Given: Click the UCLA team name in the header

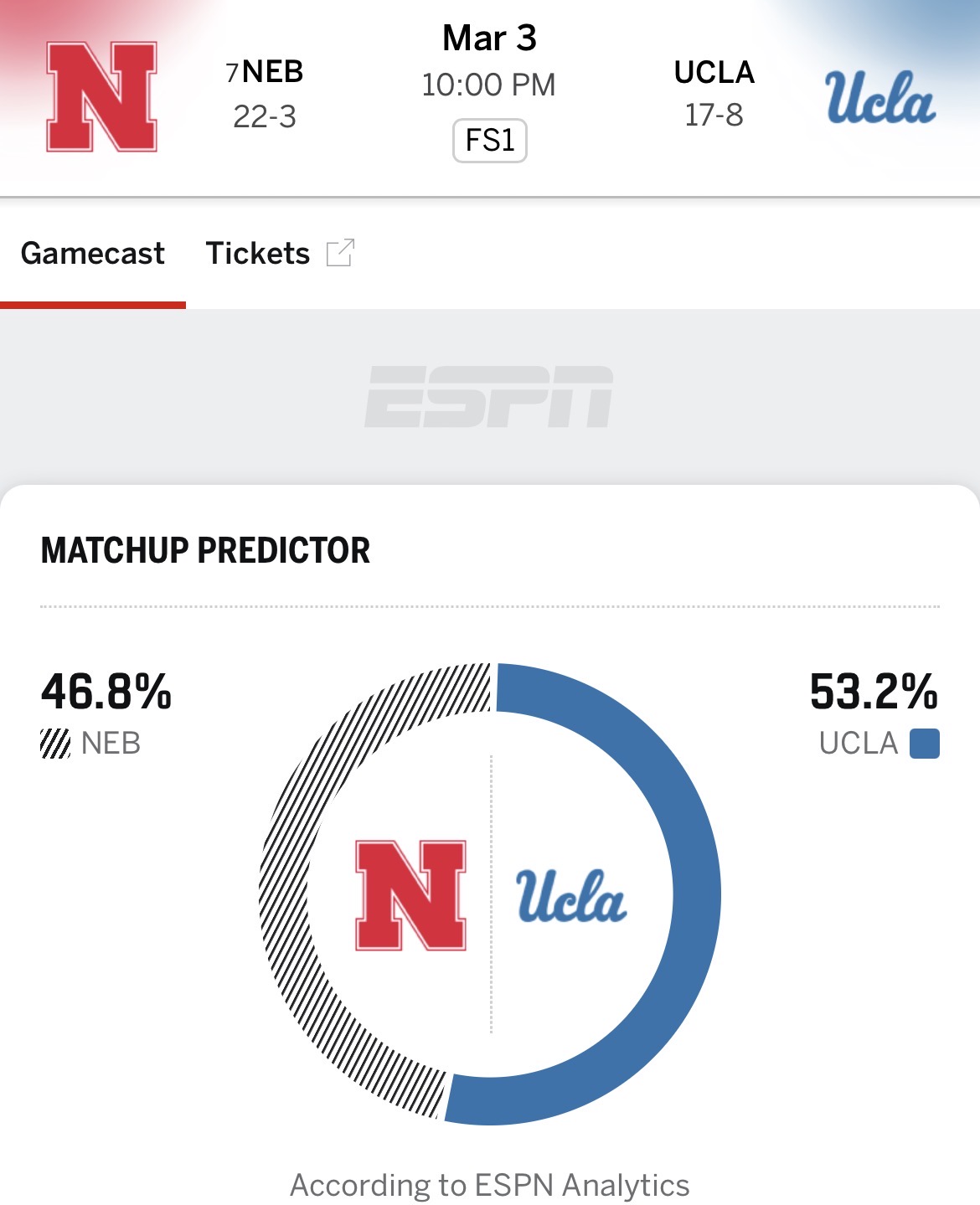Looking at the screenshot, I should point(714,73).
